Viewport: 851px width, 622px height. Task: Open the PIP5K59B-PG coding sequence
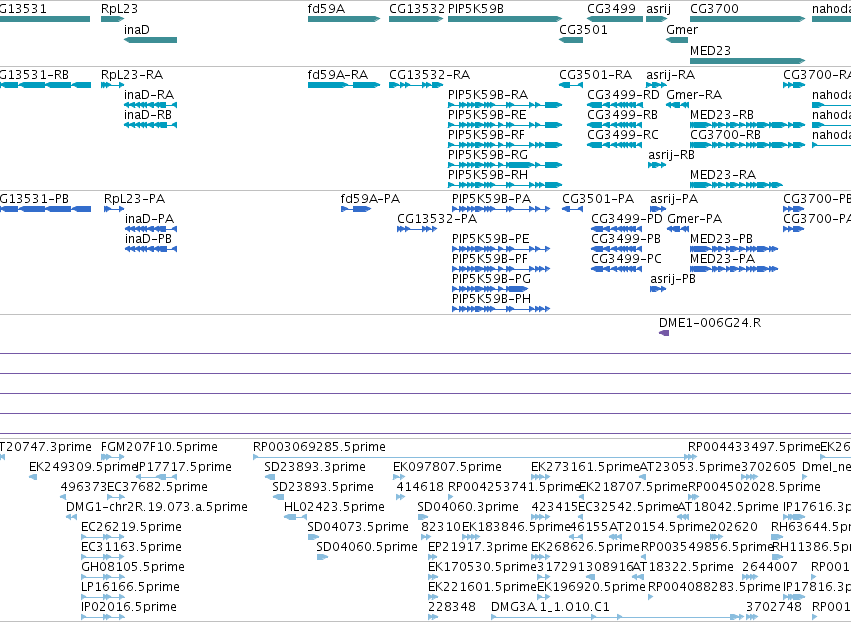click(490, 289)
